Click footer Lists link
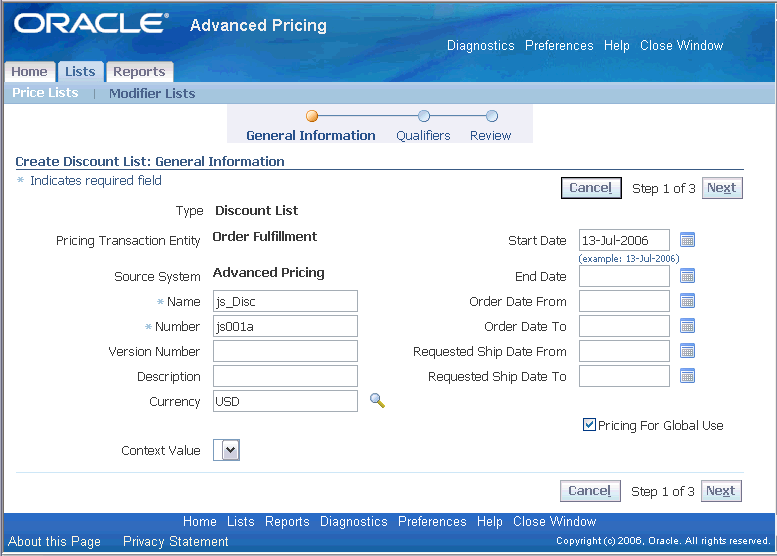 tap(241, 522)
